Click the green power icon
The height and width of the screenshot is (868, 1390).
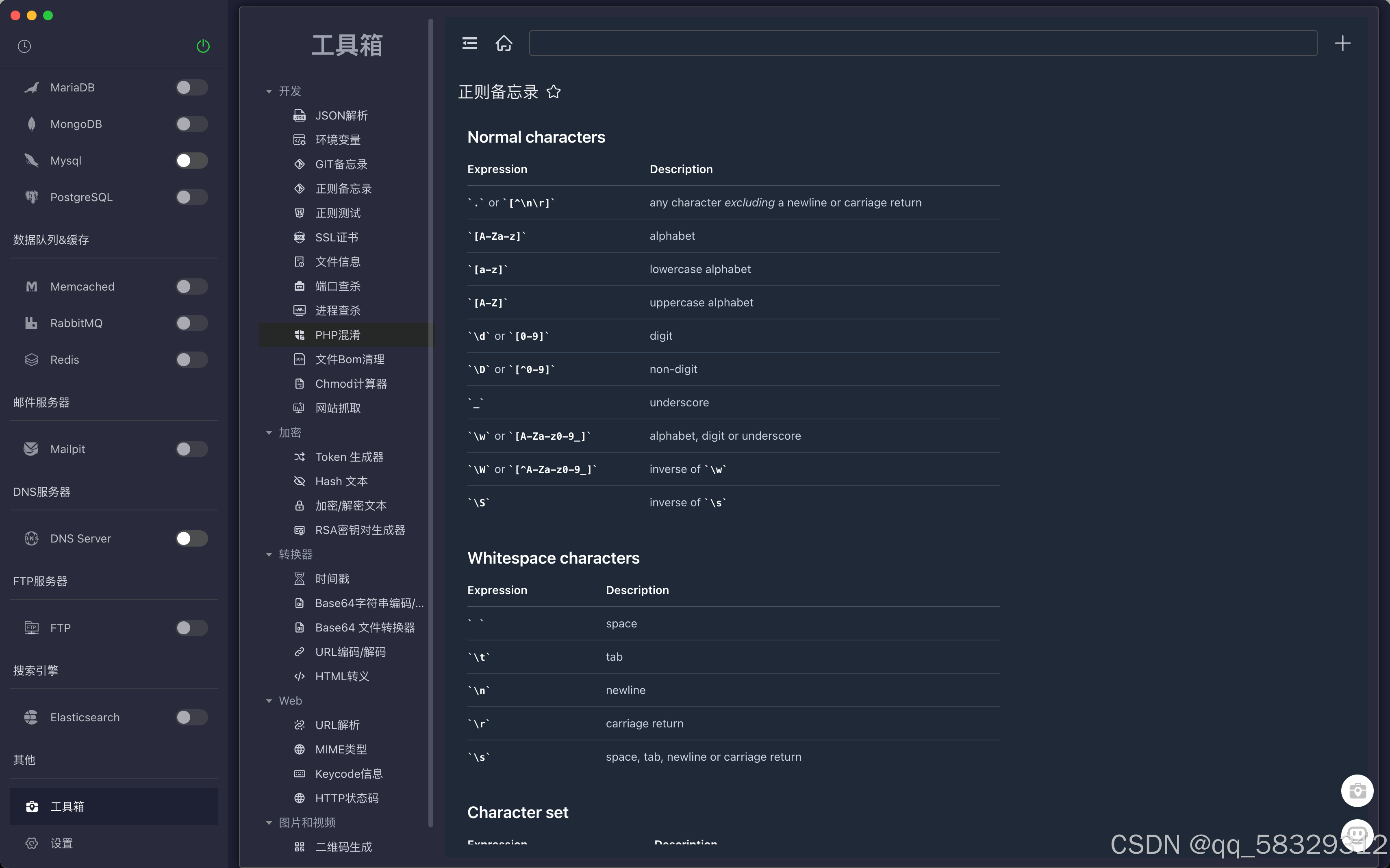[x=203, y=46]
